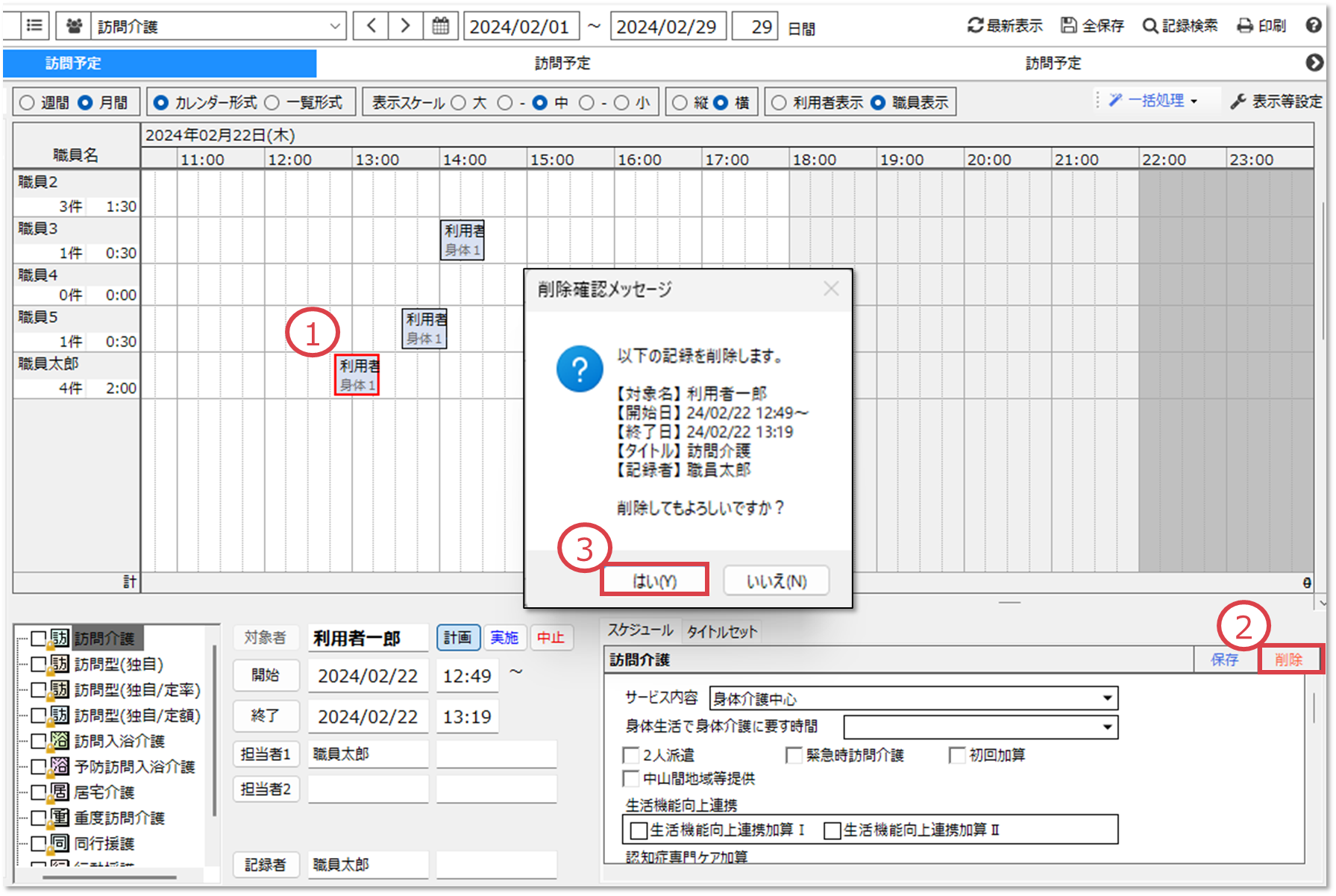The height and width of the screenshot is (896, 1336).
Task: Click the users group icon
Action: pos(74,26)
